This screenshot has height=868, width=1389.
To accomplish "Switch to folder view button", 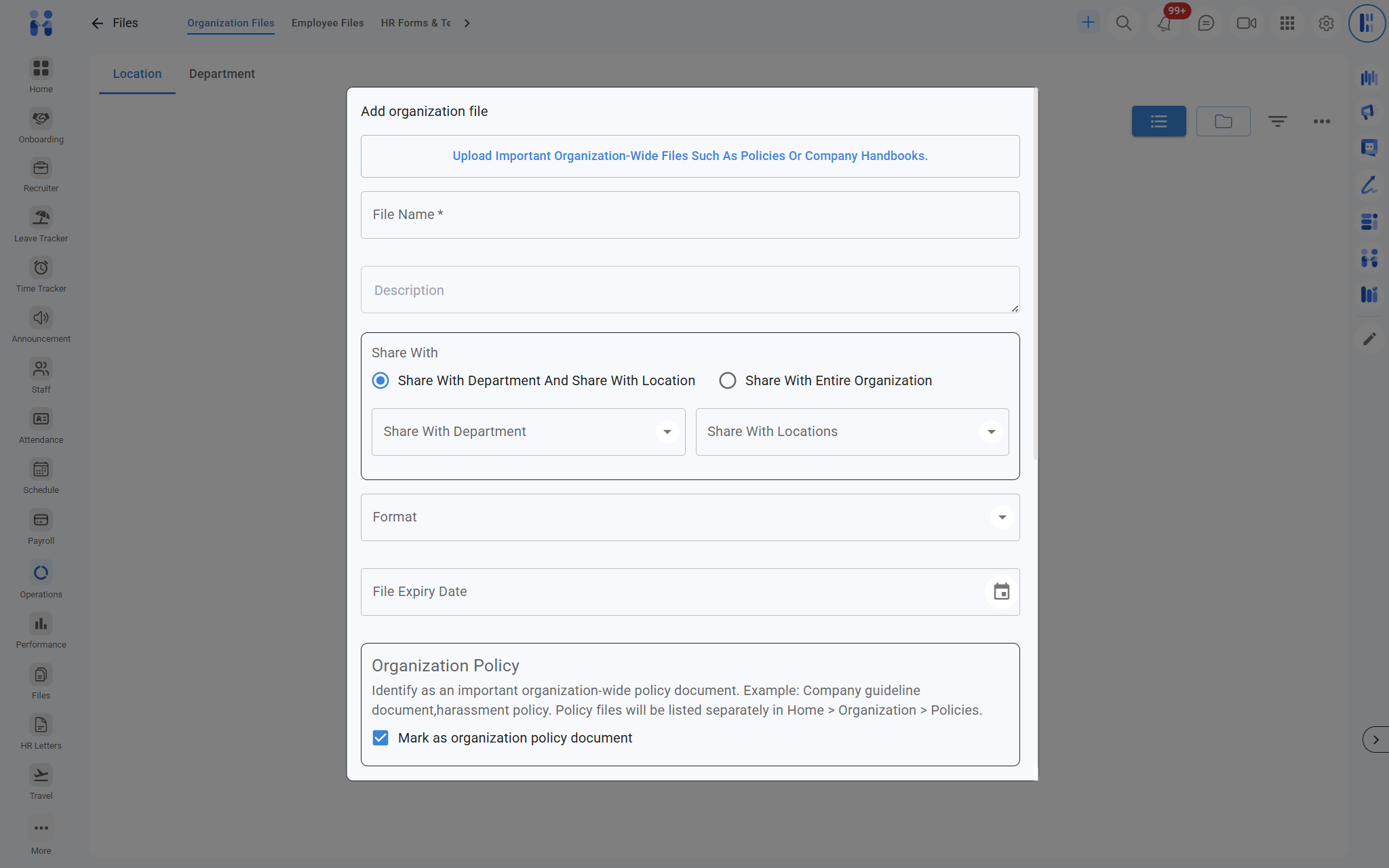I will pos(1223,121).
